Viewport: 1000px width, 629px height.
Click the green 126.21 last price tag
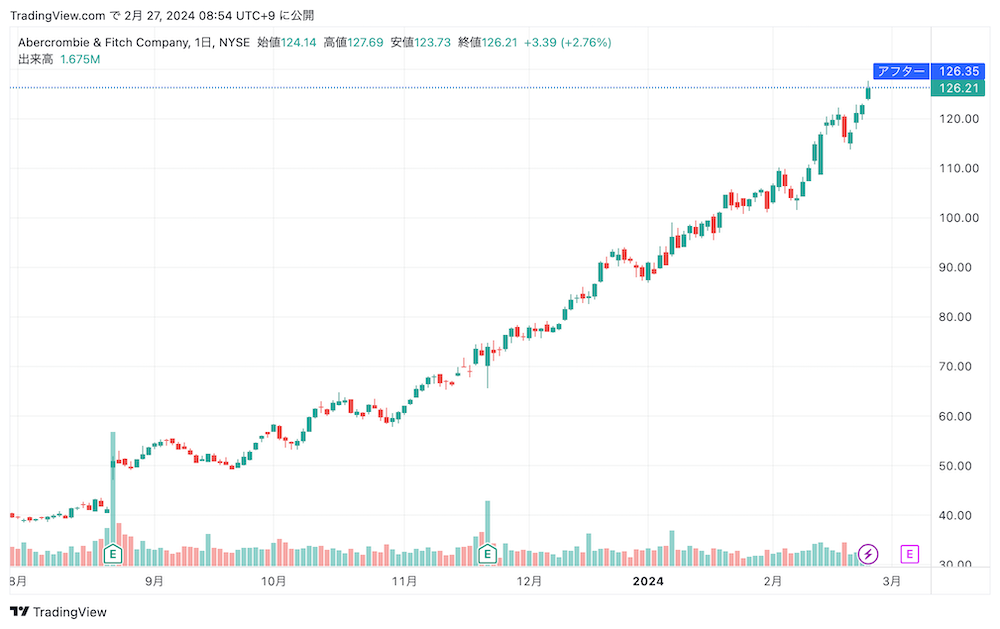click(958, 88)
